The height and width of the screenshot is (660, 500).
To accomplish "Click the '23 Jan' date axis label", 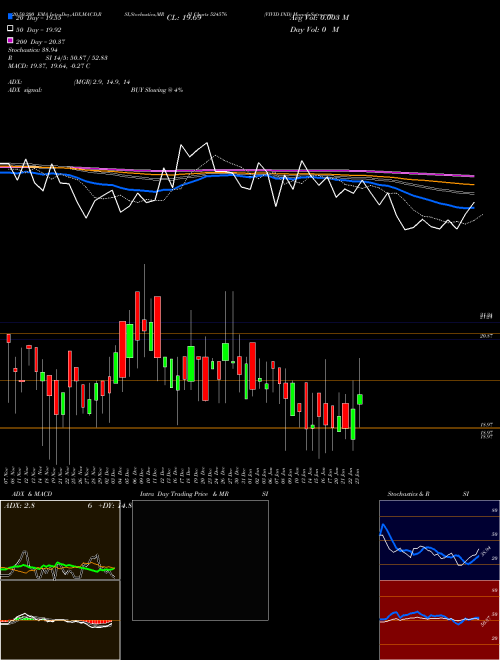I will pyautogui.click(x=359, y=476).
